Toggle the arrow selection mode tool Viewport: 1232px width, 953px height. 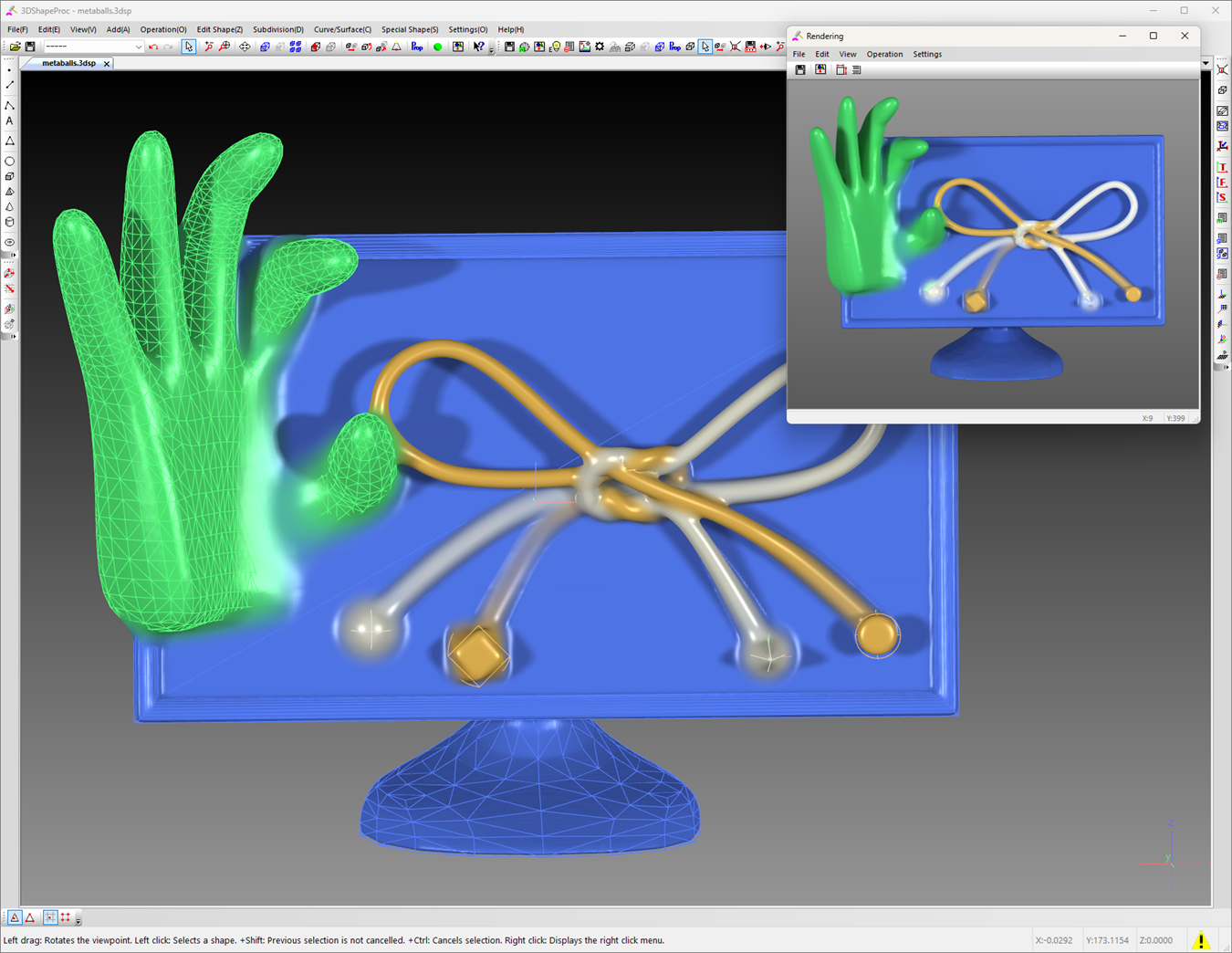pos(188,47)
